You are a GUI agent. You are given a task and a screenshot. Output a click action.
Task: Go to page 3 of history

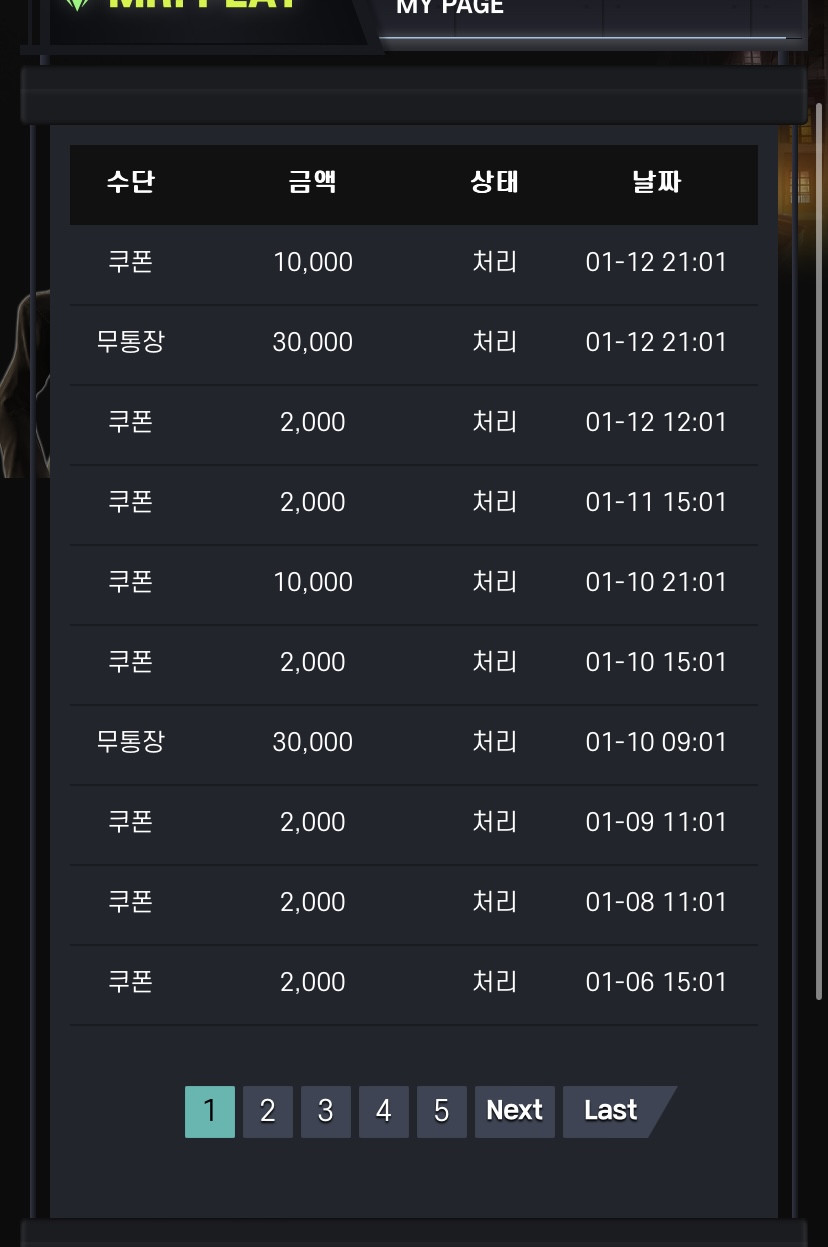[326, 1111]
